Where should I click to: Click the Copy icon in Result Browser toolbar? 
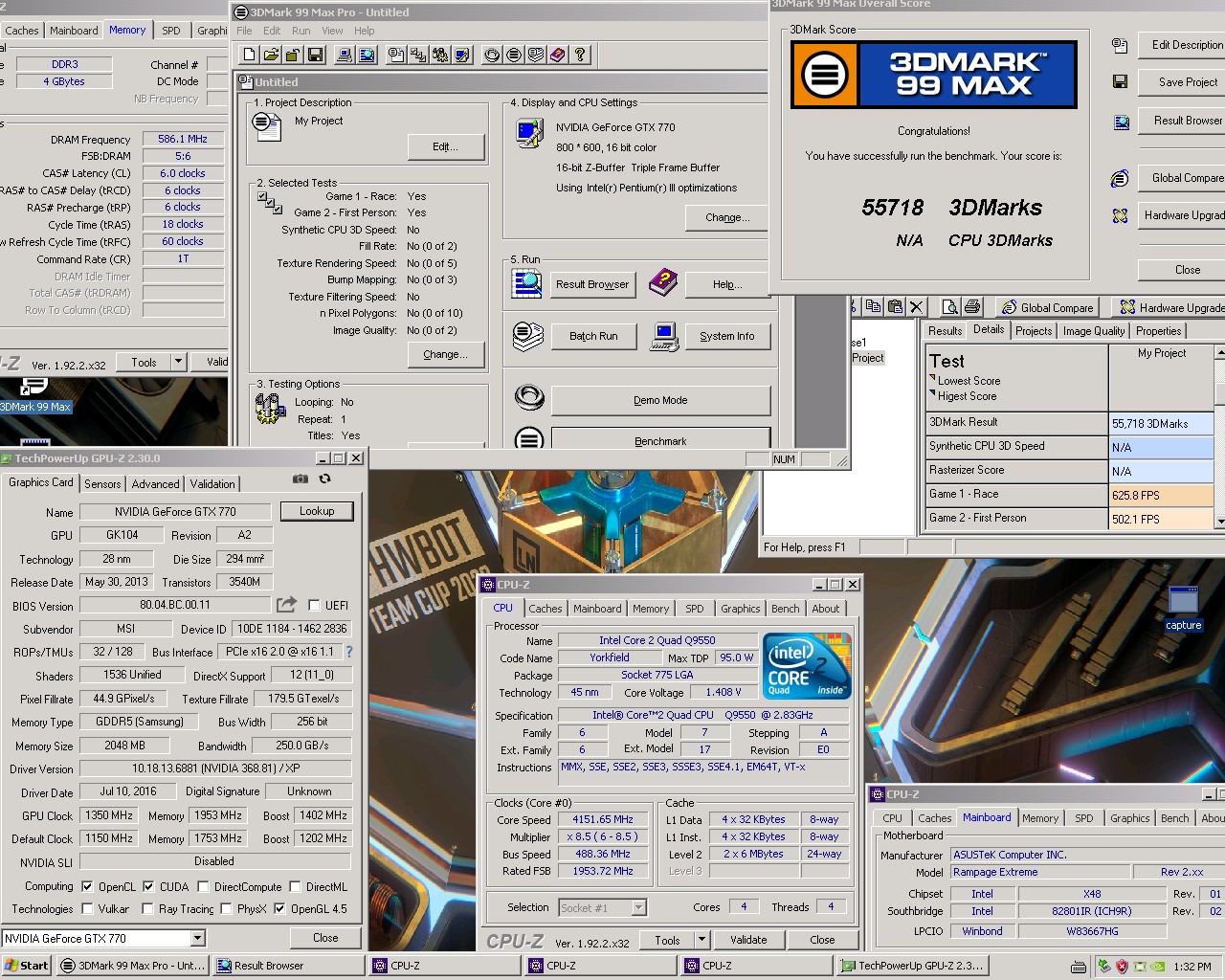click(873, 307)
